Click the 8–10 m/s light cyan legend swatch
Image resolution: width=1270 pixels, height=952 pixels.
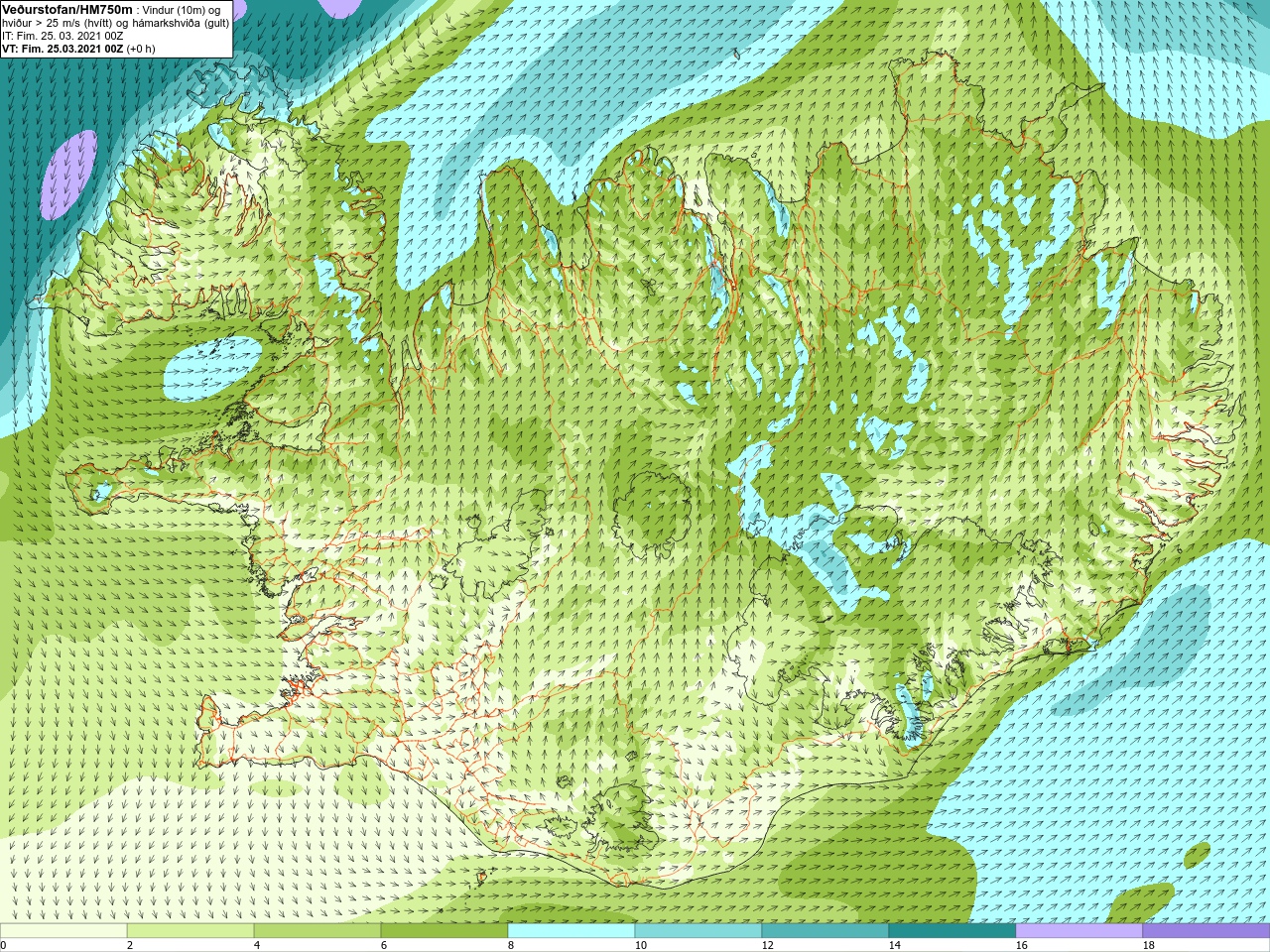tap(571, 931)
